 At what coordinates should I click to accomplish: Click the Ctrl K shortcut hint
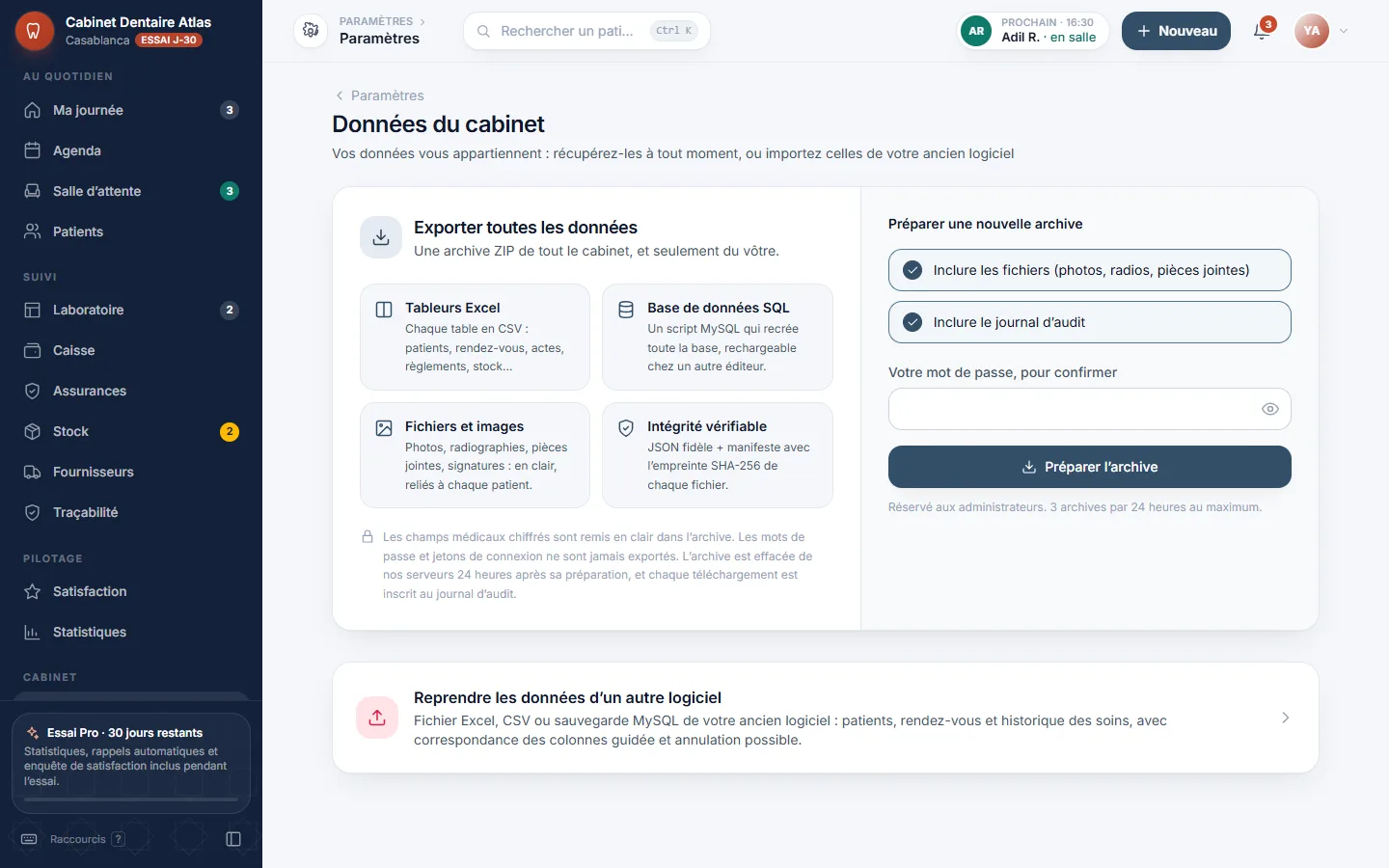(674, 31)
